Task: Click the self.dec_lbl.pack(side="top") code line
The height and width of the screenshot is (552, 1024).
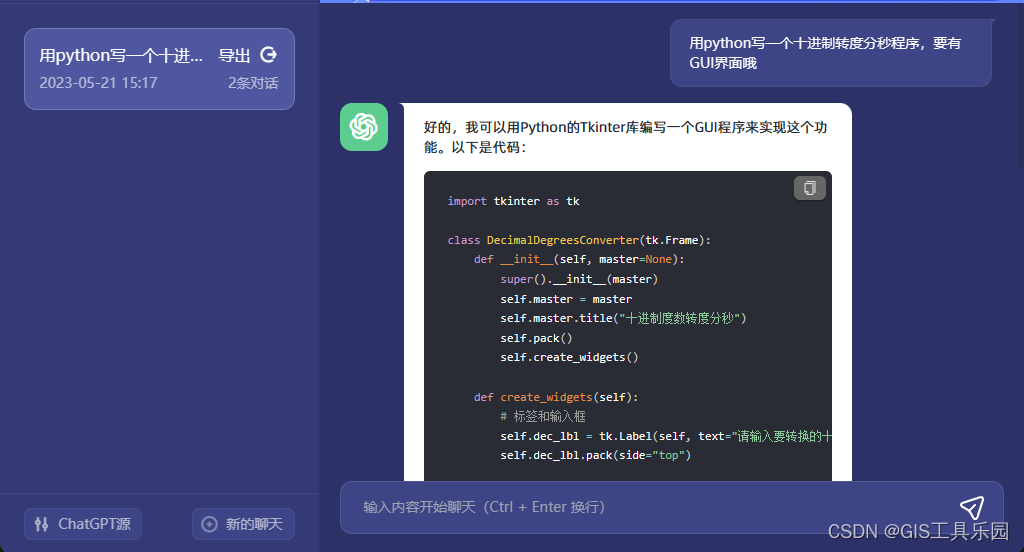Action: tap(596, 455)
